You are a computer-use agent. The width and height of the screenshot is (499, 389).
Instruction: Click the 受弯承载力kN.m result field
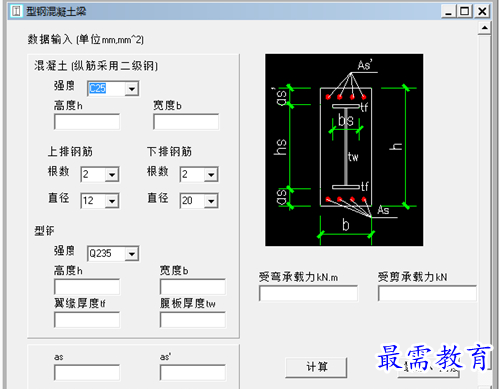pos(308,293)
